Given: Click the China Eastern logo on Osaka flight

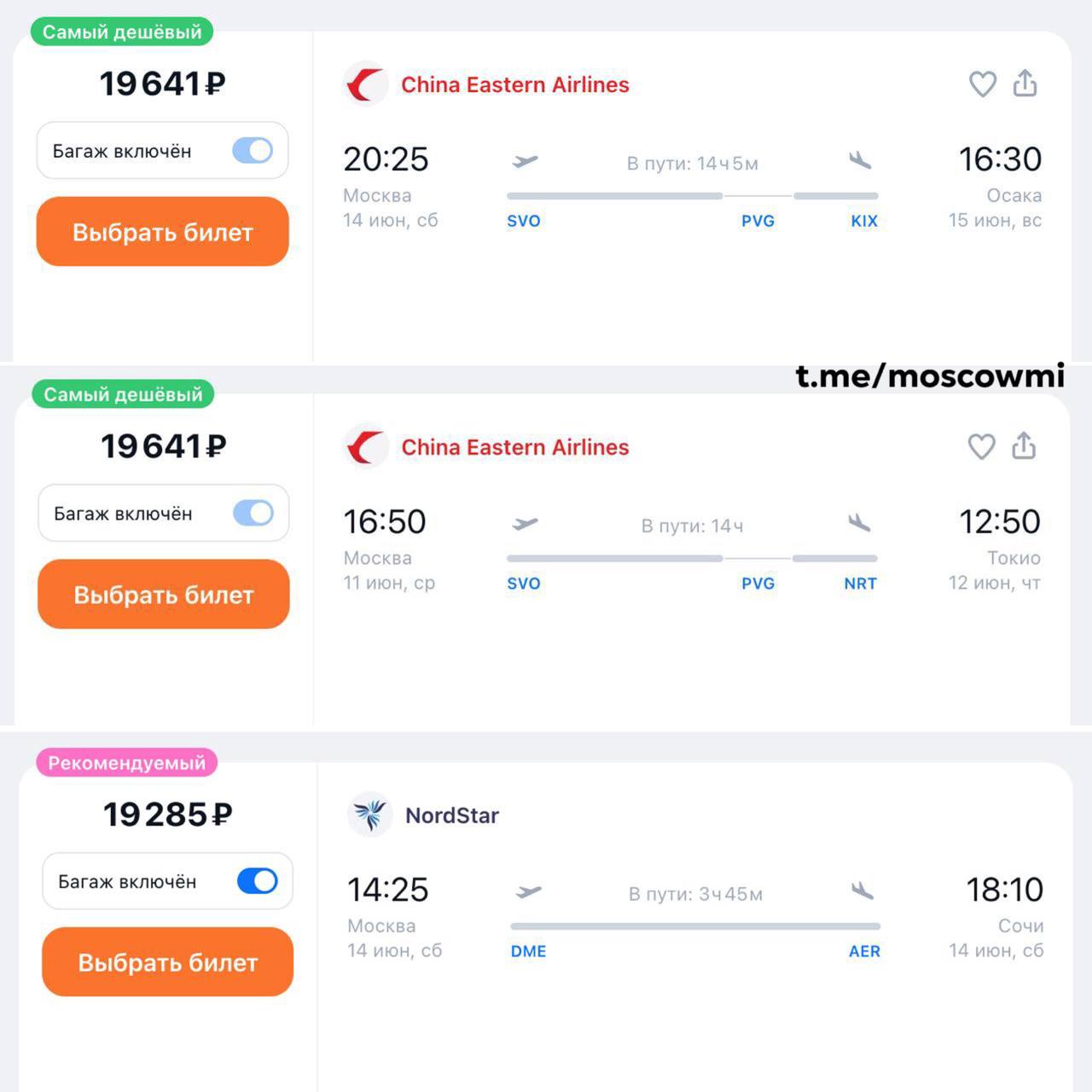Looking at the screenshot, I should click(366, 84).
